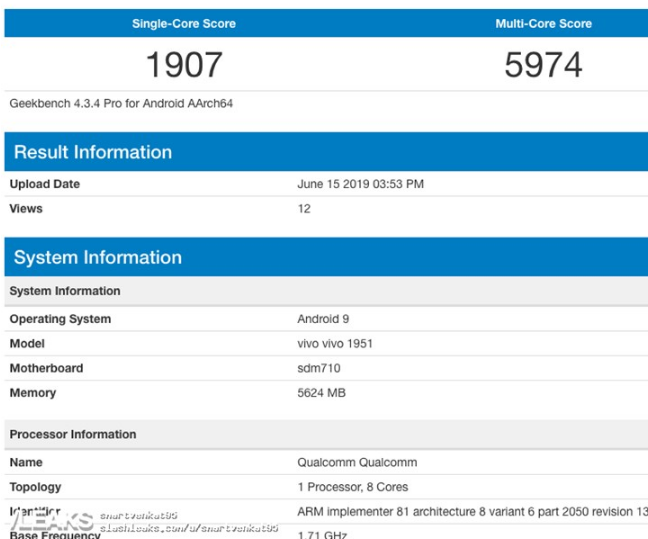Select the vivo vivo 1951 model value
The width and height of the screenshot is (648, 539).
pyautogui.click(x=335, y=343)
